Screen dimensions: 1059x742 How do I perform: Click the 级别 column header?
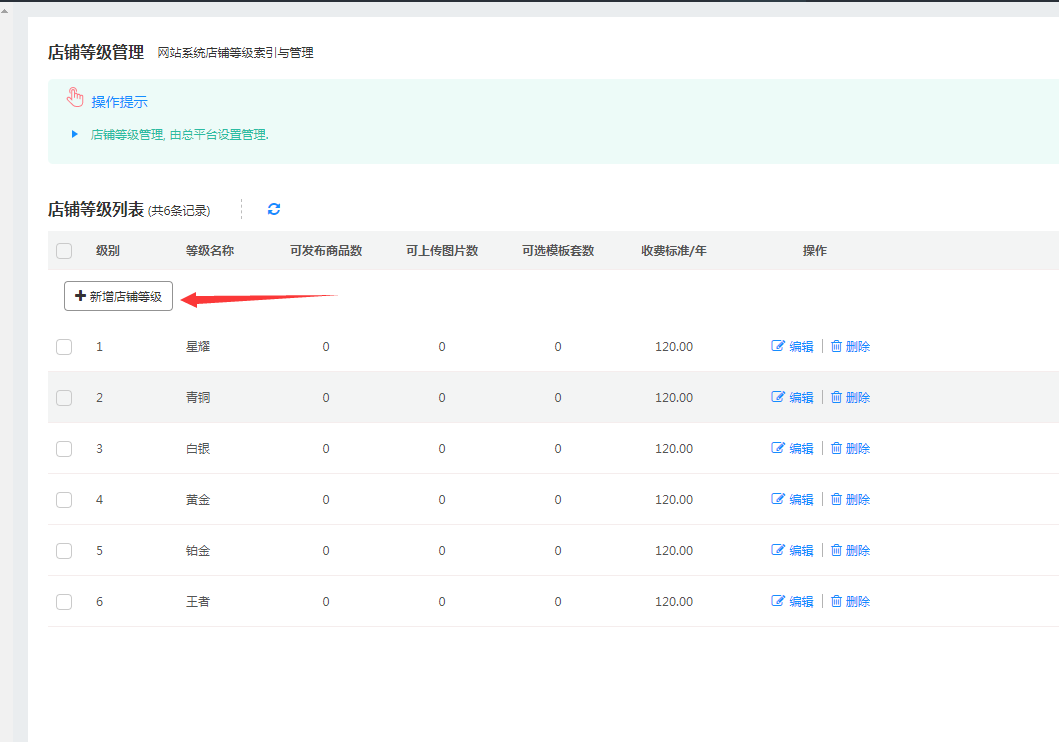(108, 251)
